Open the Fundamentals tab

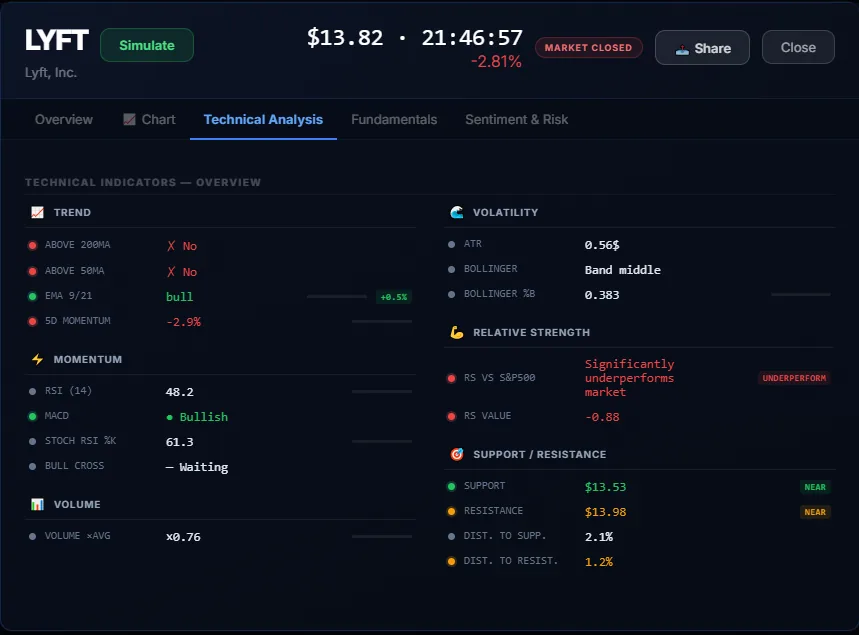(394, 119)
